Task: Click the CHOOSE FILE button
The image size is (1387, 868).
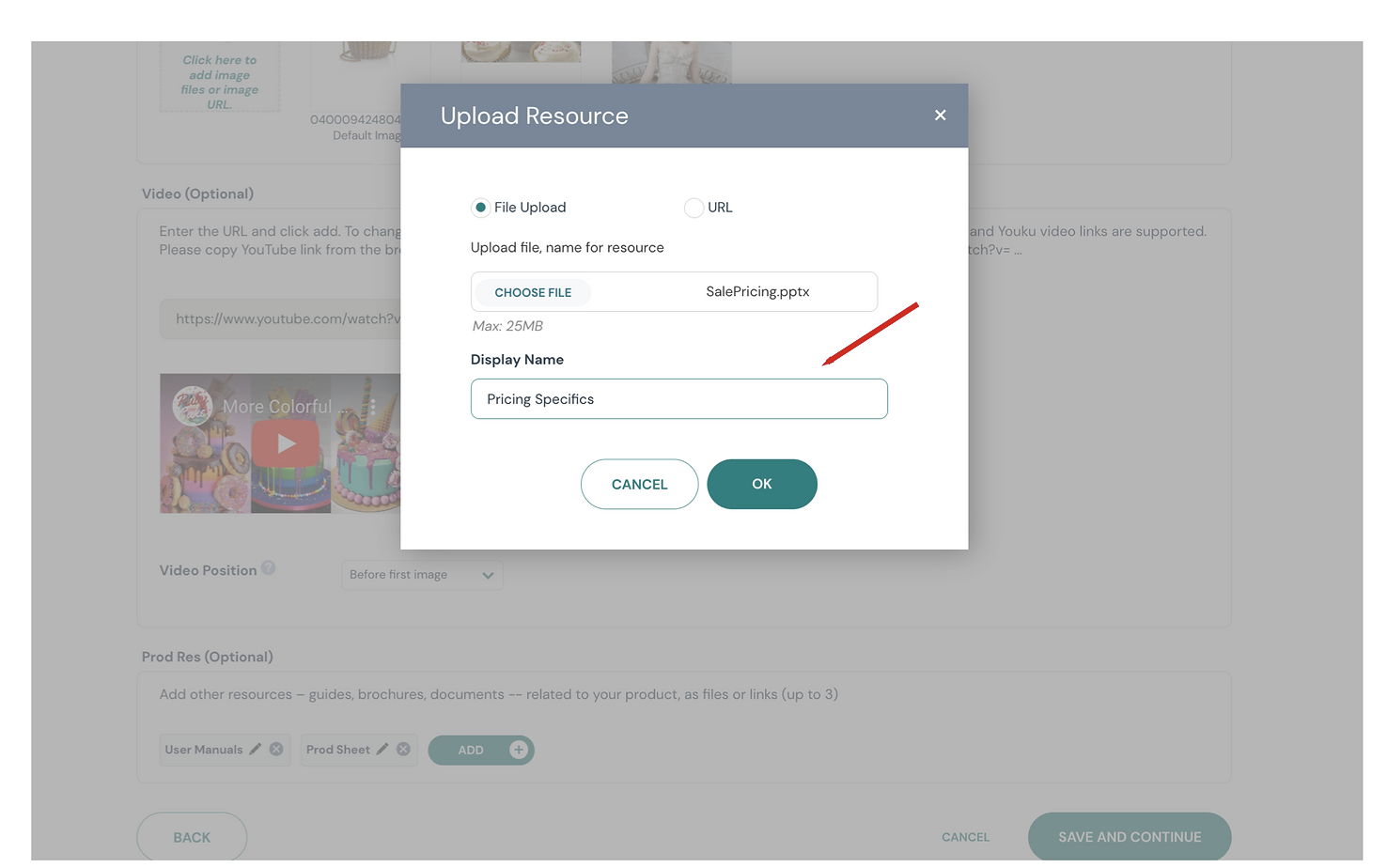Action: (532, 292)
